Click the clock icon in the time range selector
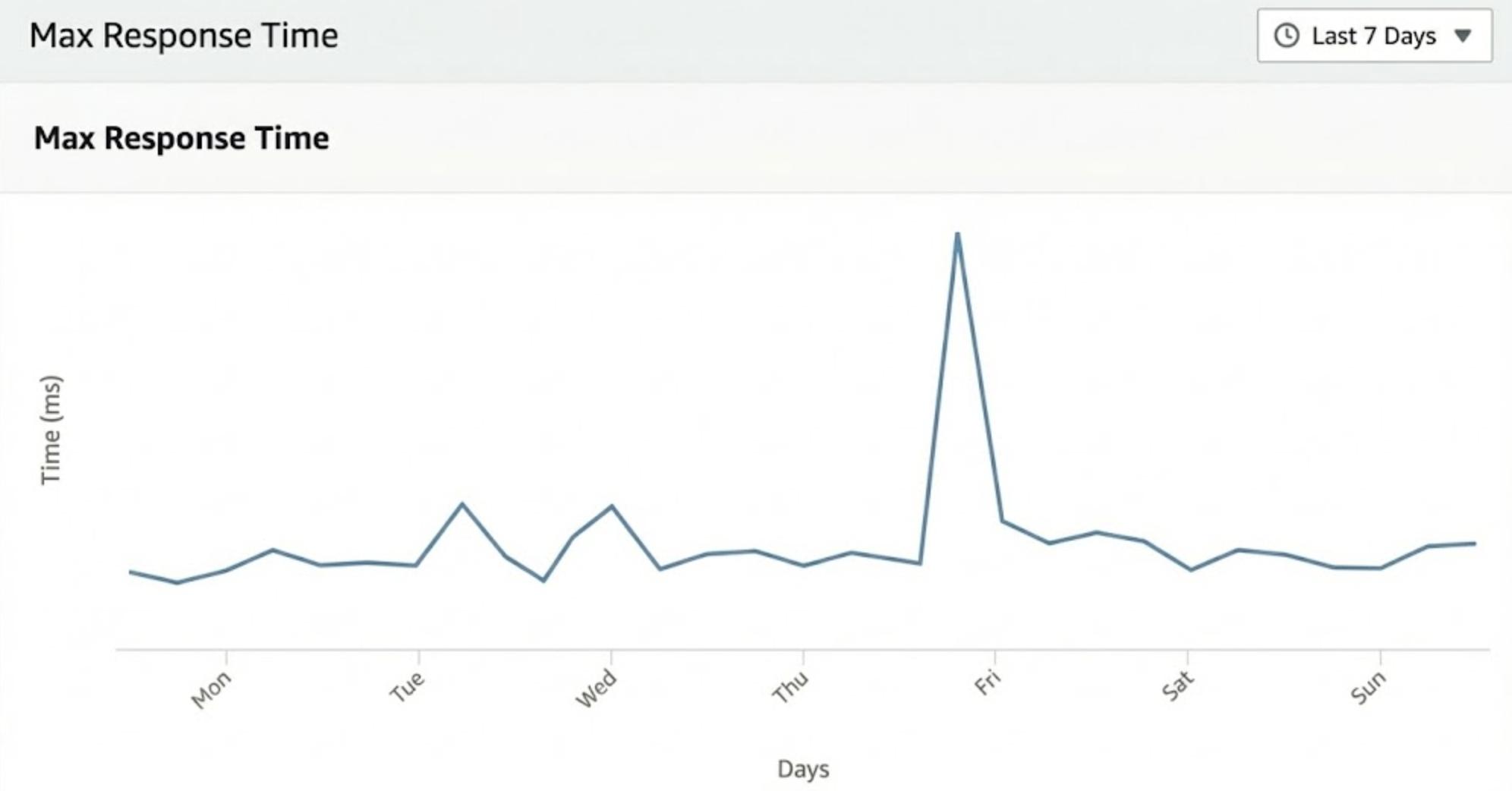The width and height of the screenshot is (1512, 791). pyautogui.click(x=1287, y=35)
